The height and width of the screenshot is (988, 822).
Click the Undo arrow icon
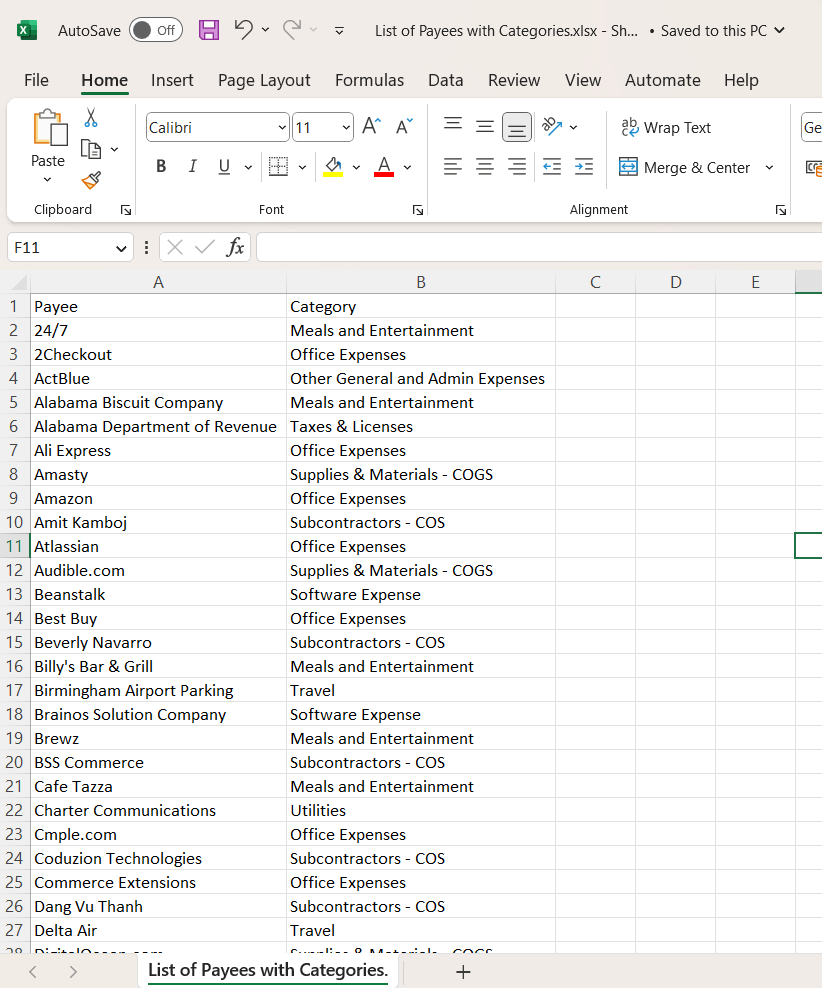[243, 29]
